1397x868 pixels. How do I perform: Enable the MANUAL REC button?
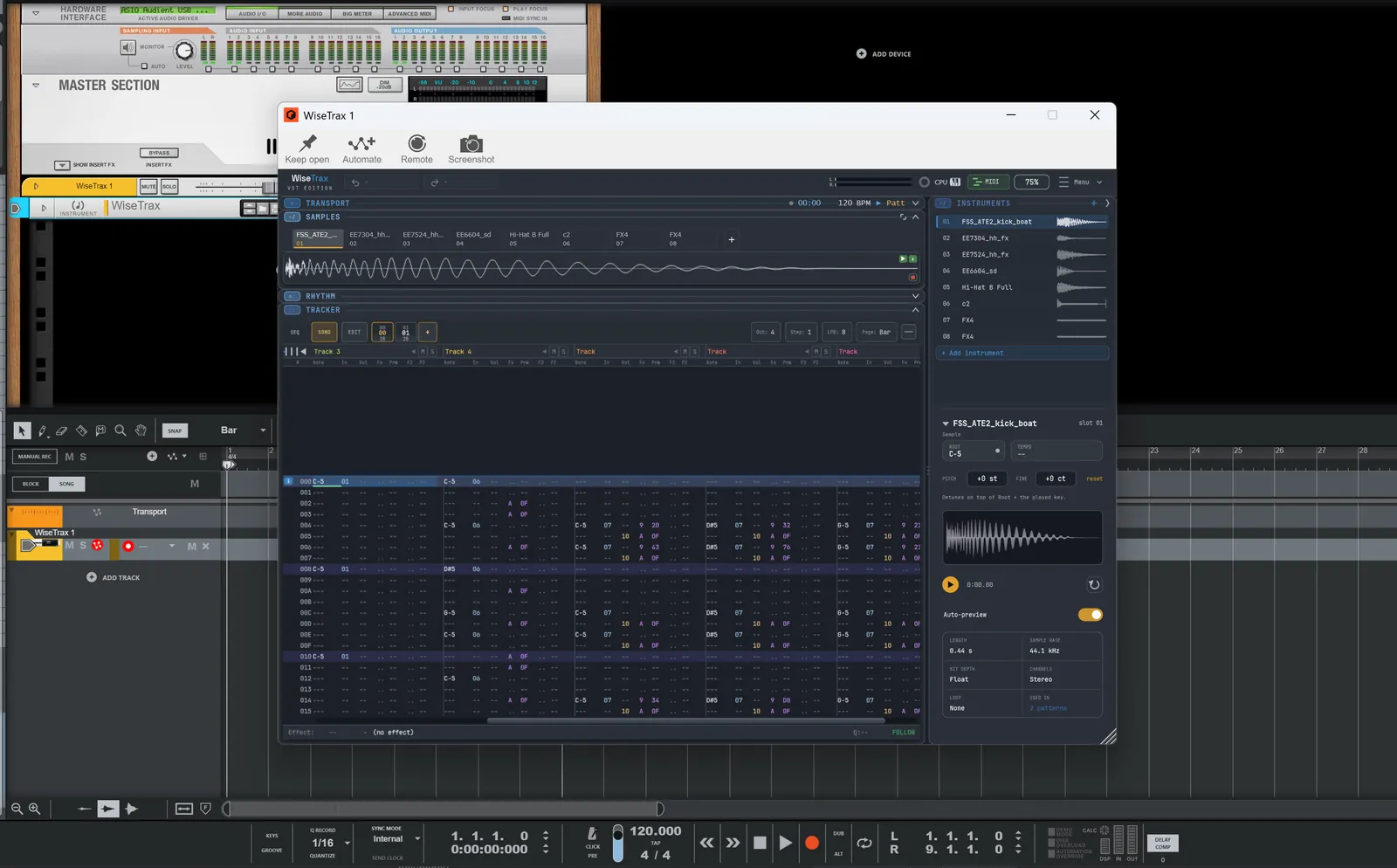[35, 457]
